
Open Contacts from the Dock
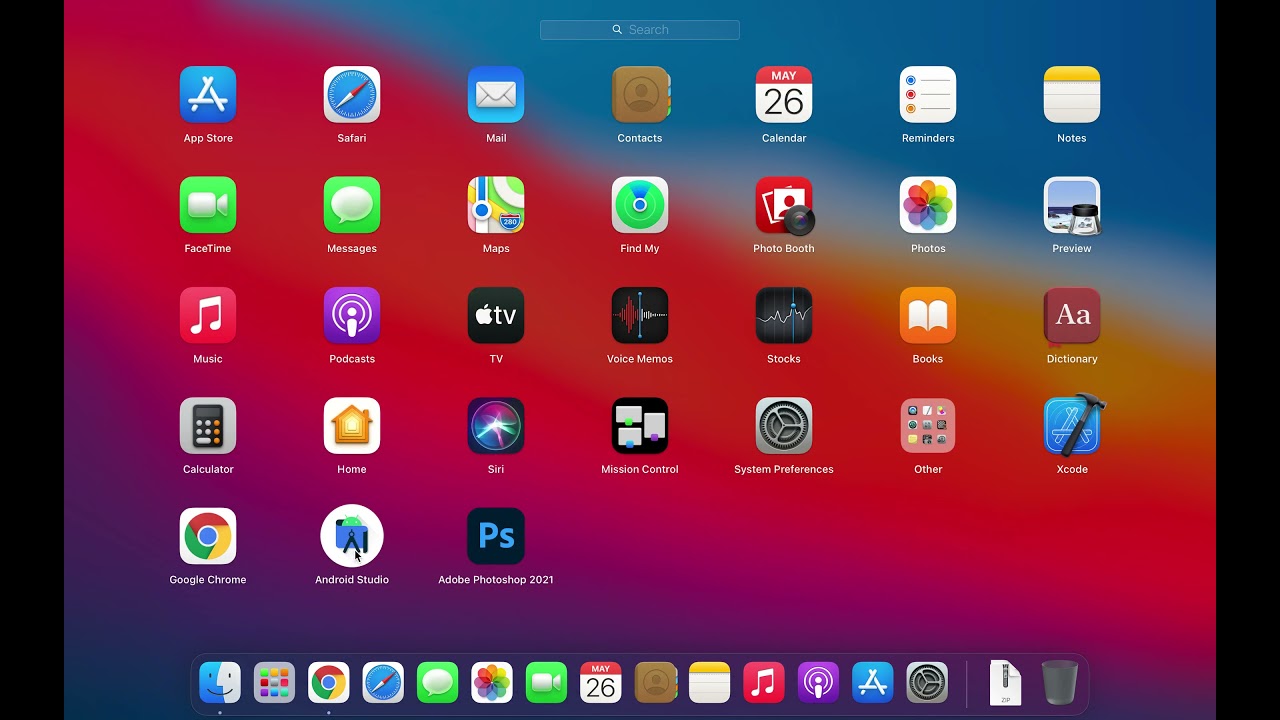[x=656, y=683]
